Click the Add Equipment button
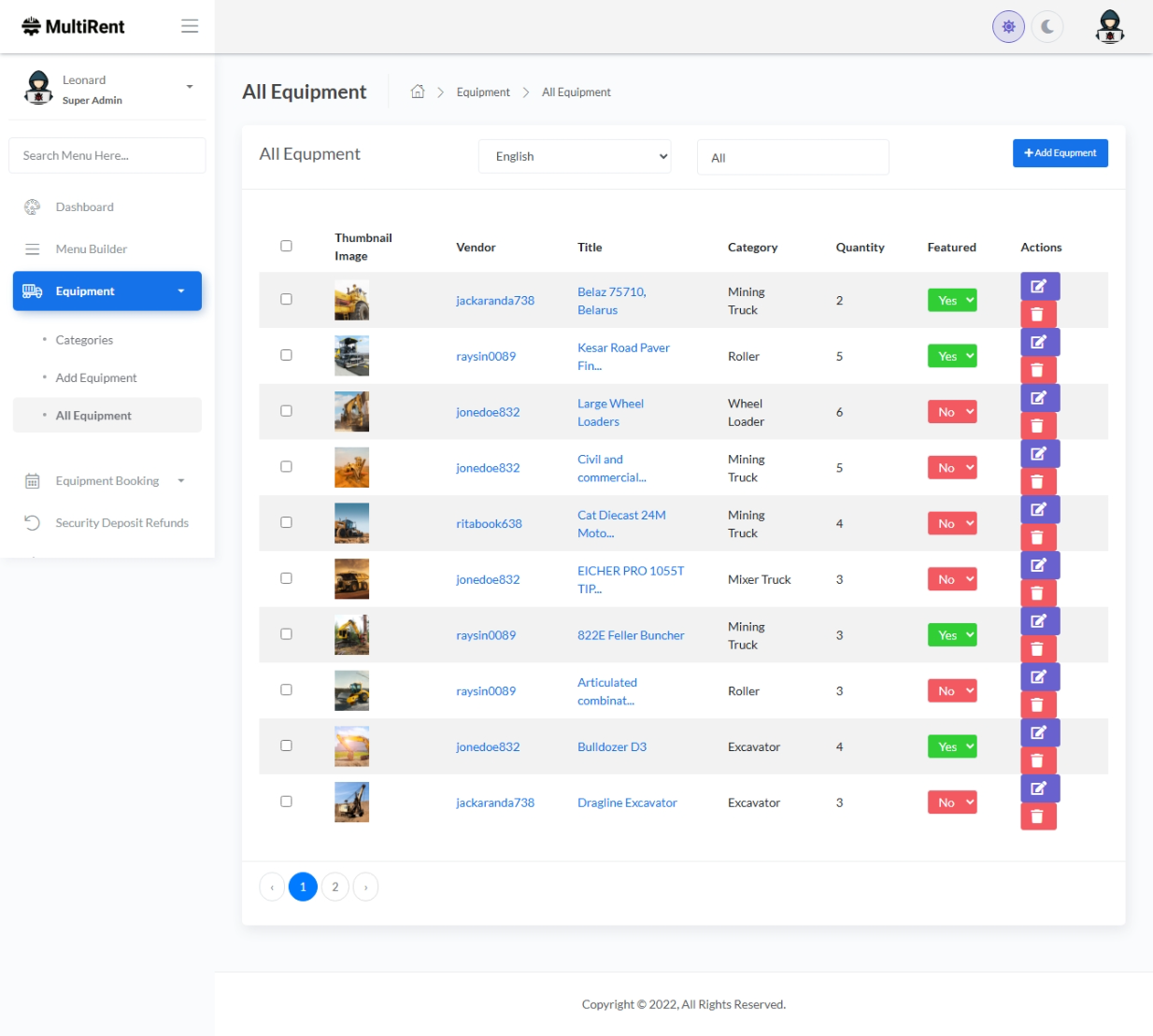This screenshot has width=1153, height=1036. 1060,153
